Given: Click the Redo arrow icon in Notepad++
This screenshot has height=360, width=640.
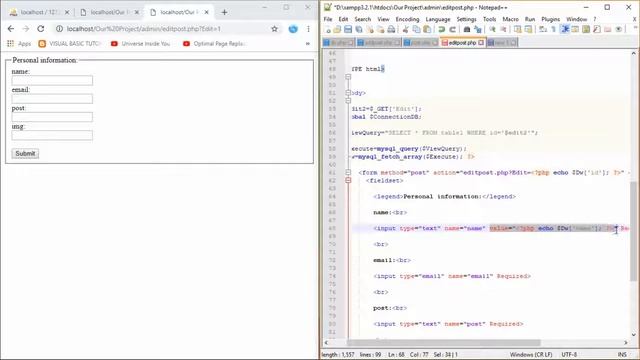Looking at the screenshot, I should tap(452, 29).
